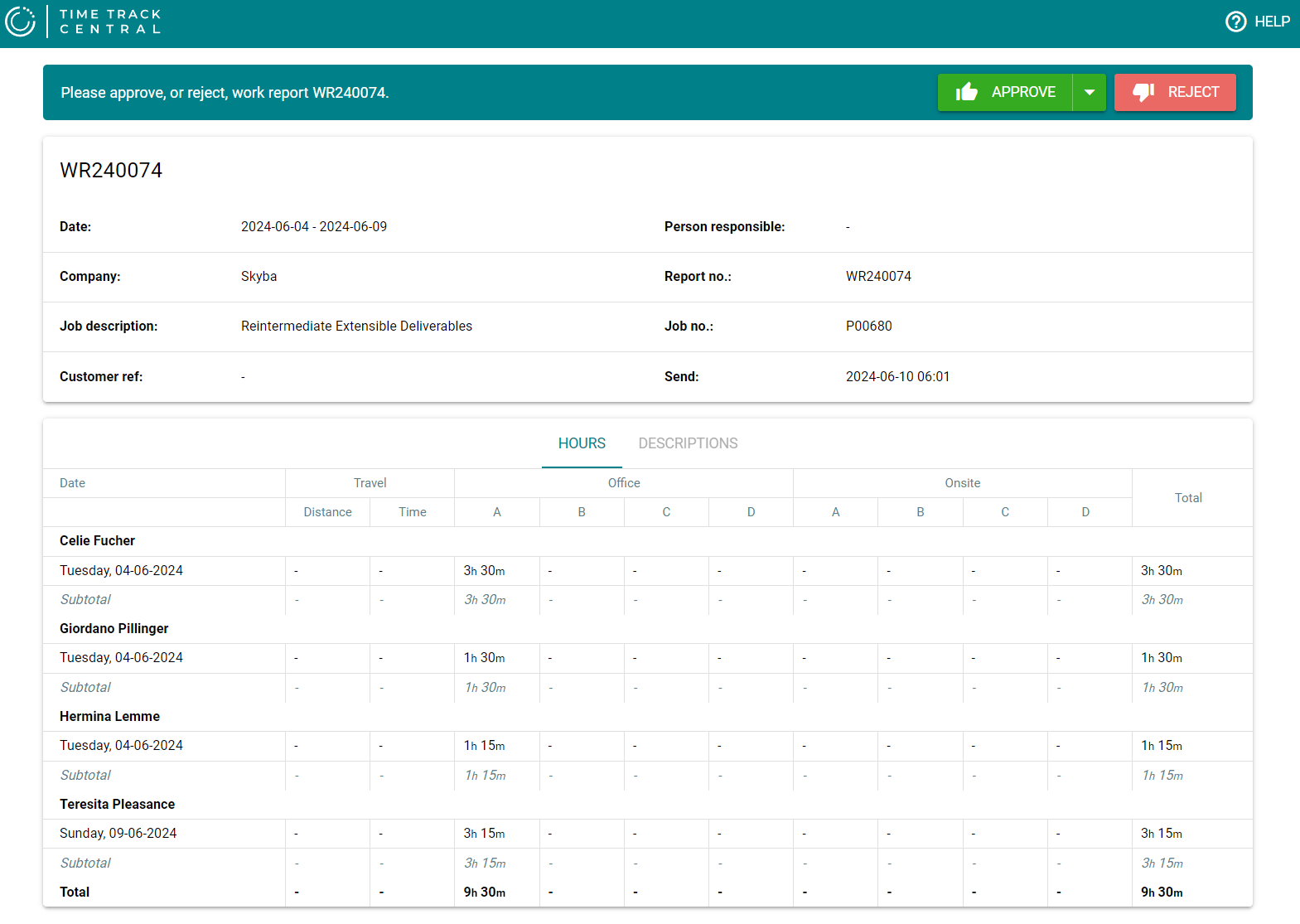This screenshot has height=924, width=1300.
Task: Reject work report WR240074
Action: [1175, 92]
